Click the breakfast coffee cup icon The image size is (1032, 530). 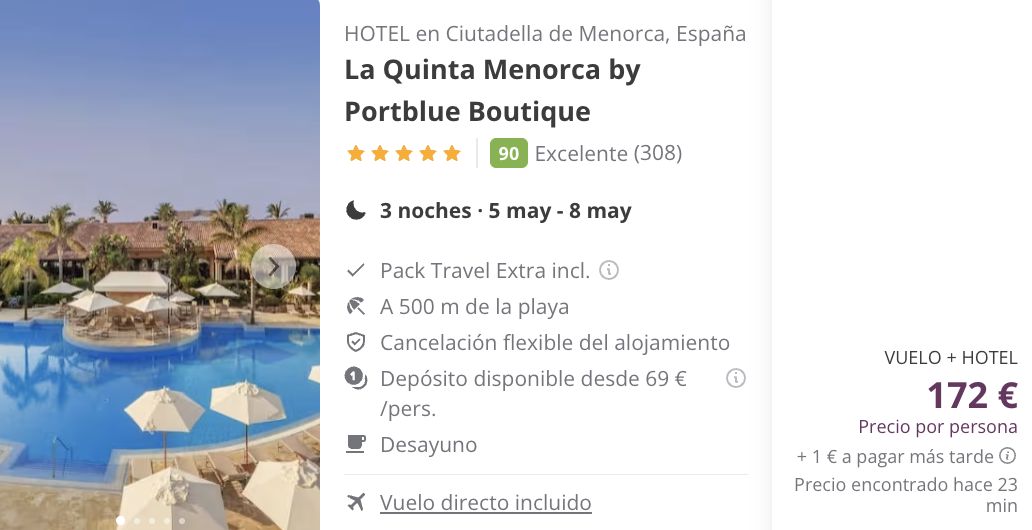pos(355,444)
